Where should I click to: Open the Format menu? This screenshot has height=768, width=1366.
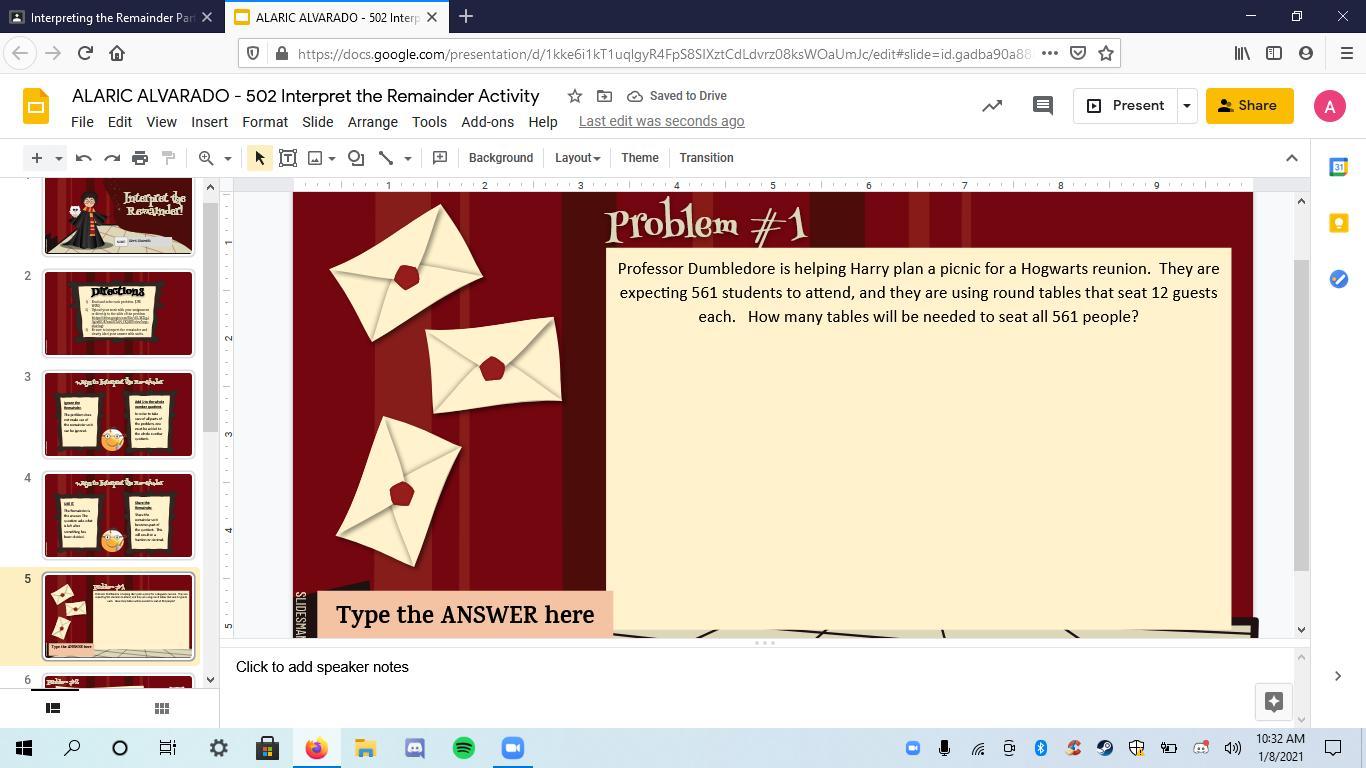click(265, 122)
